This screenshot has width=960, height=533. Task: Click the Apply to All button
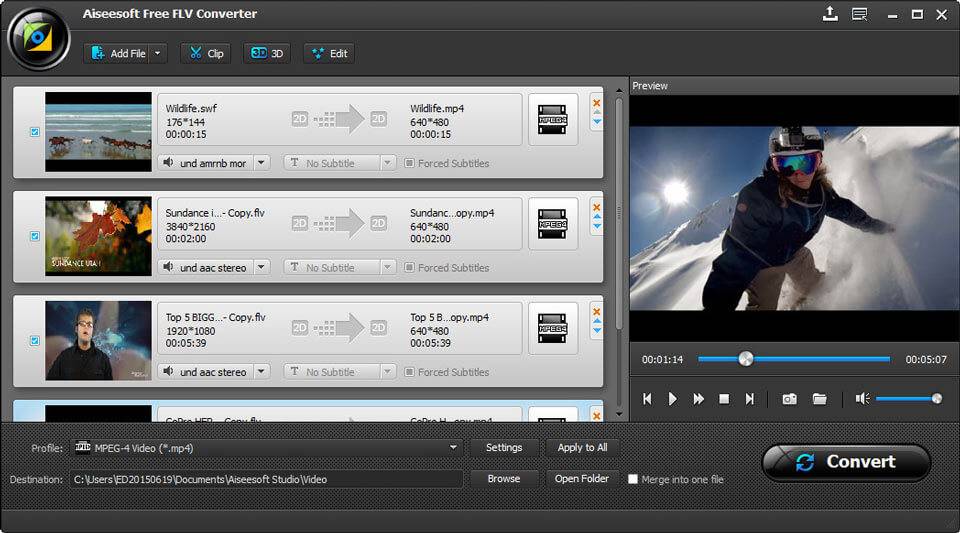point(582,448)
